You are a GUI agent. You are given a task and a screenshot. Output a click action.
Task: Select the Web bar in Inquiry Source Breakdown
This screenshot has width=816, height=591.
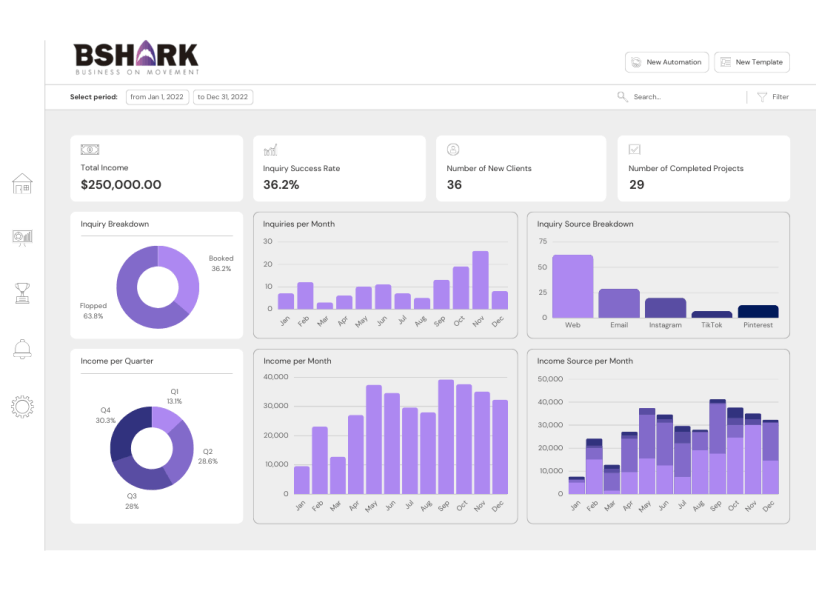point(573,286)
